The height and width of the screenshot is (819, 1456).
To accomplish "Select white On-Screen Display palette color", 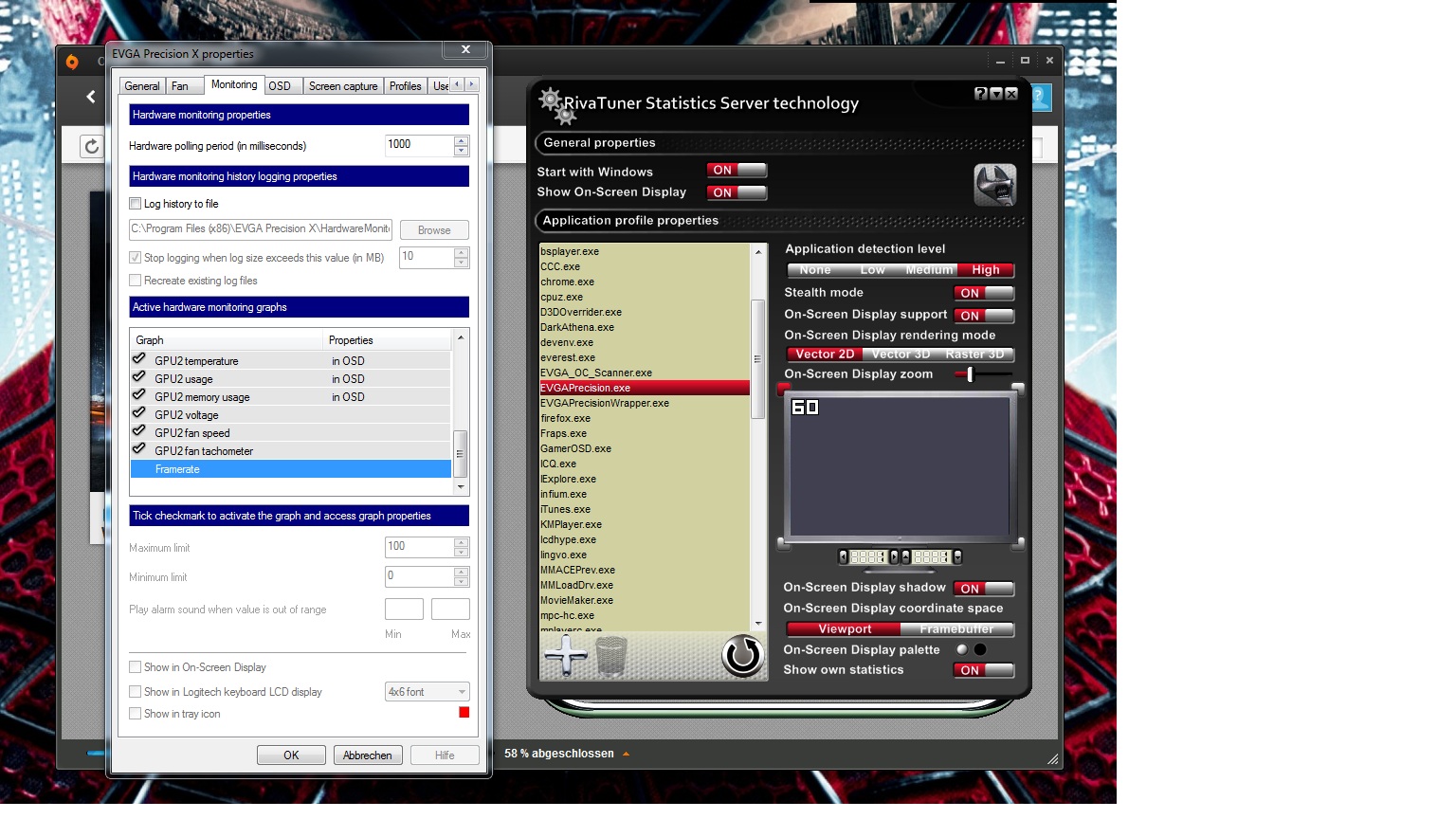I will click(962, 649).
